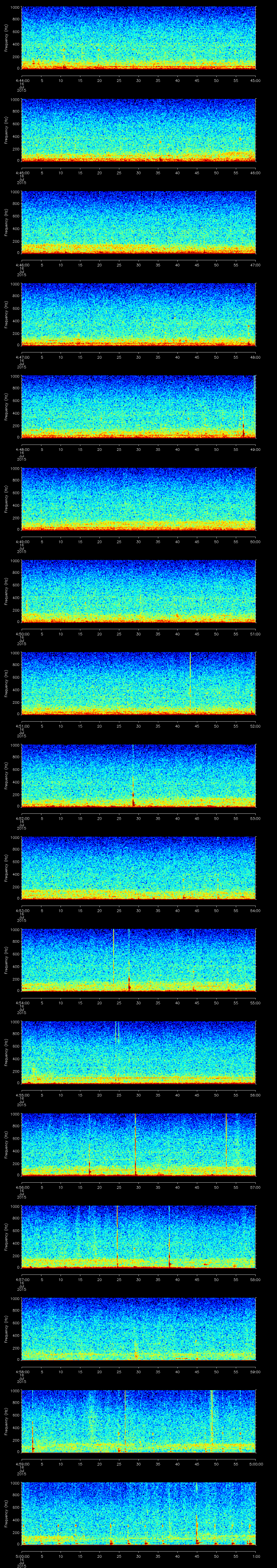Image resolution: width=277 pixels, height=1568 pixels.
Task: Click the Frequency (Hz) axis label of 4:50:00 panel
Action: point(7,591)
